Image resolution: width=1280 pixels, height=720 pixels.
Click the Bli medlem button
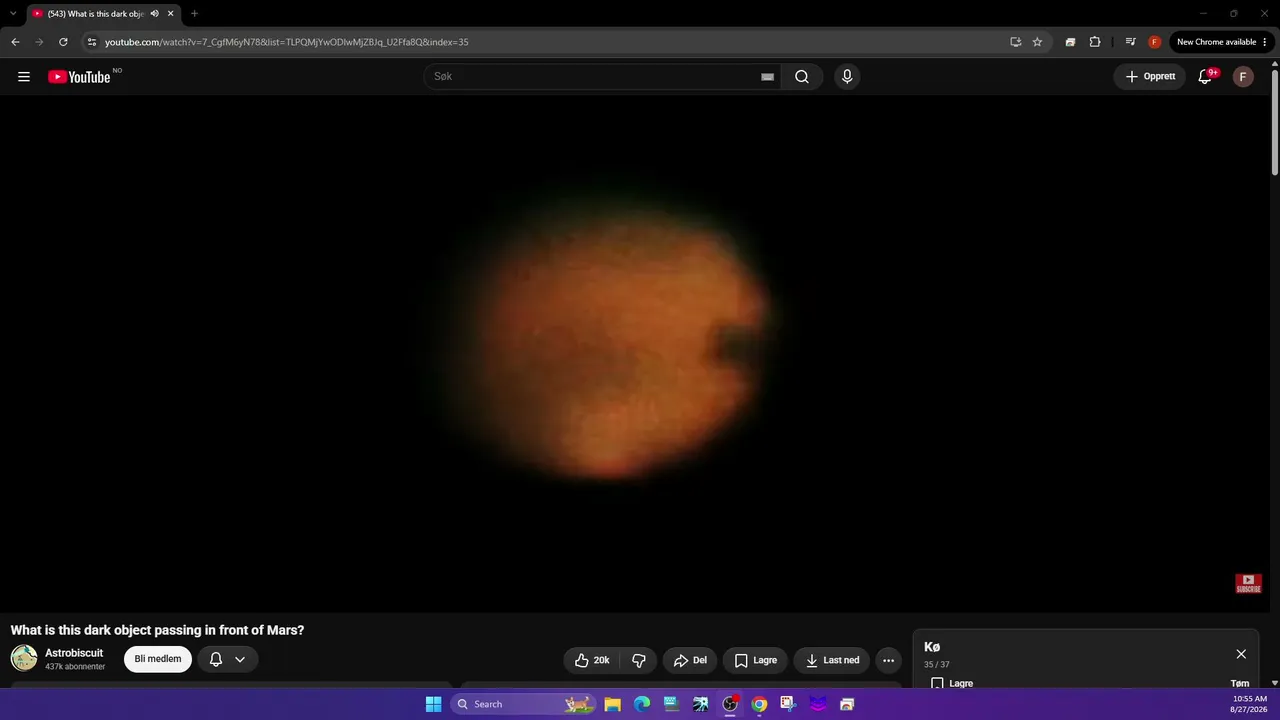click(x=158, y=659)
